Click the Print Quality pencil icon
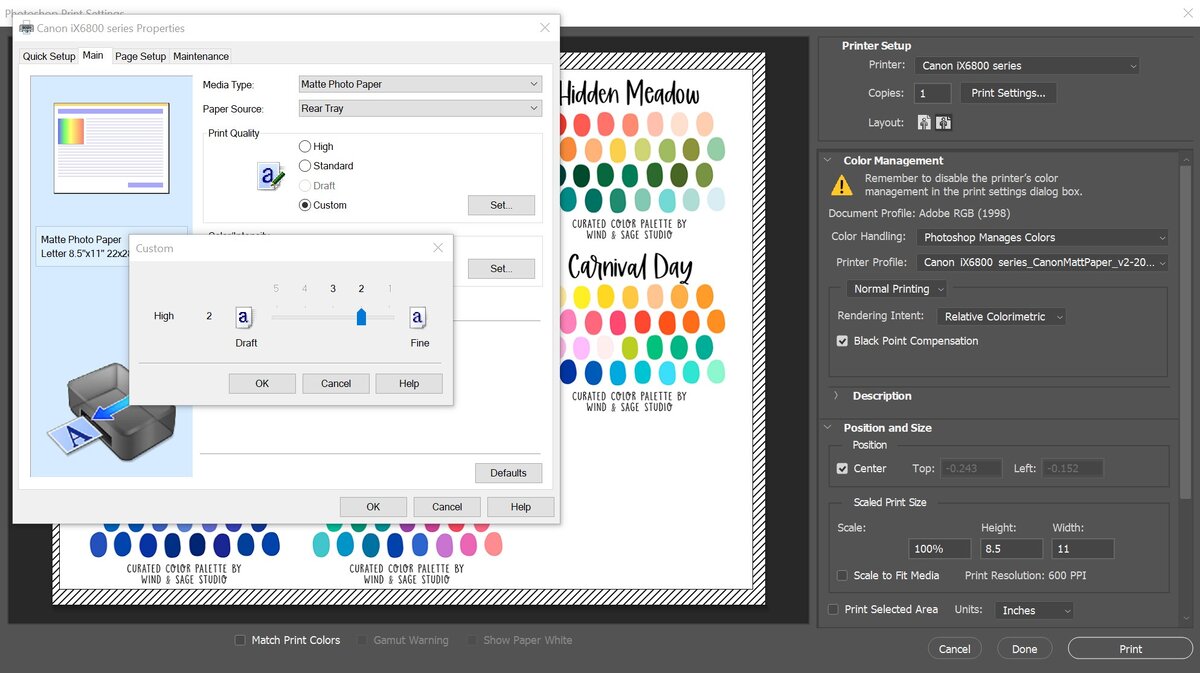The image size is (1200, 673). (270, 177)
